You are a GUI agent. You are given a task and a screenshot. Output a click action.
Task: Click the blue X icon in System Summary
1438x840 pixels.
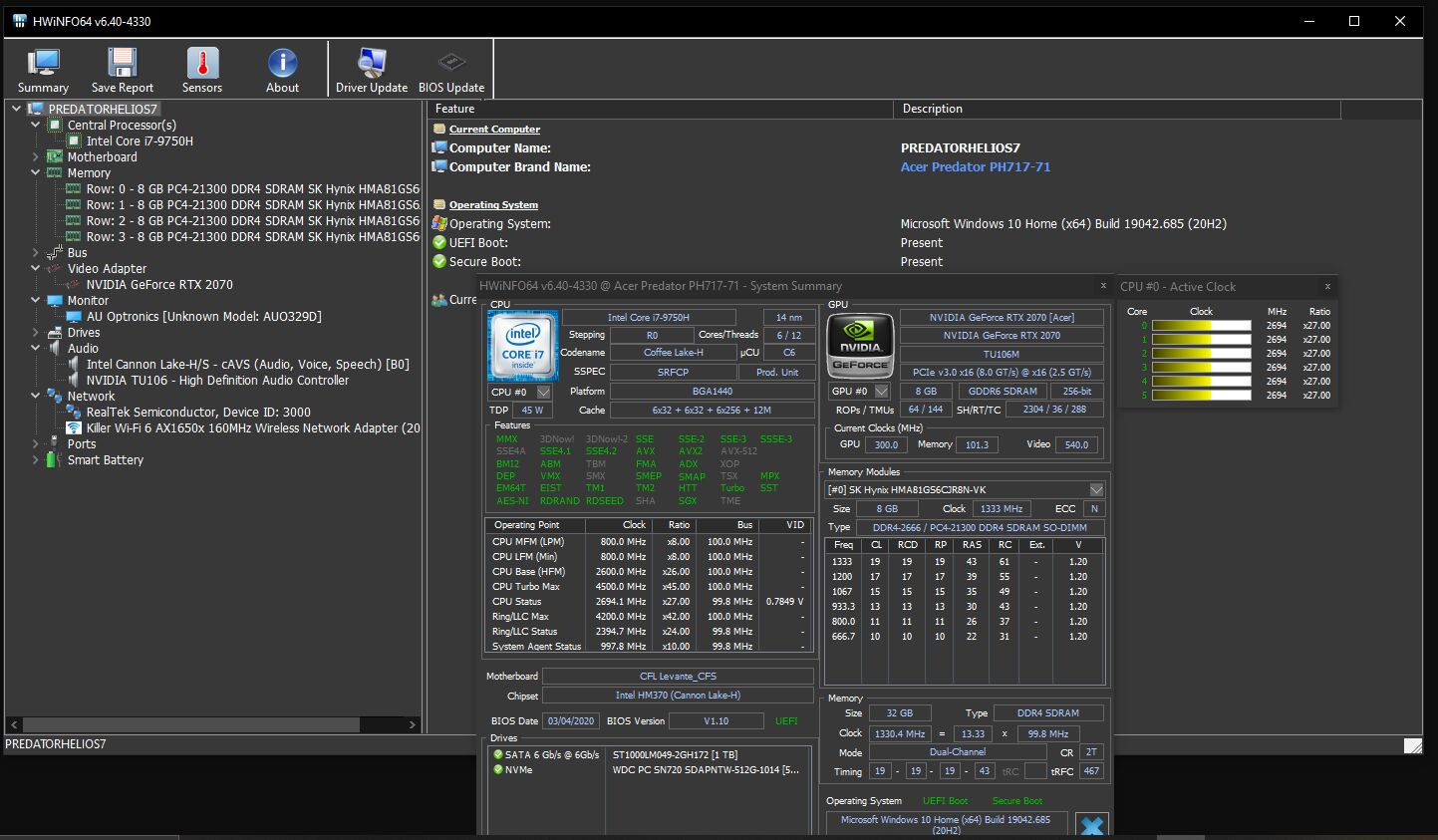tap(1092, 825)
